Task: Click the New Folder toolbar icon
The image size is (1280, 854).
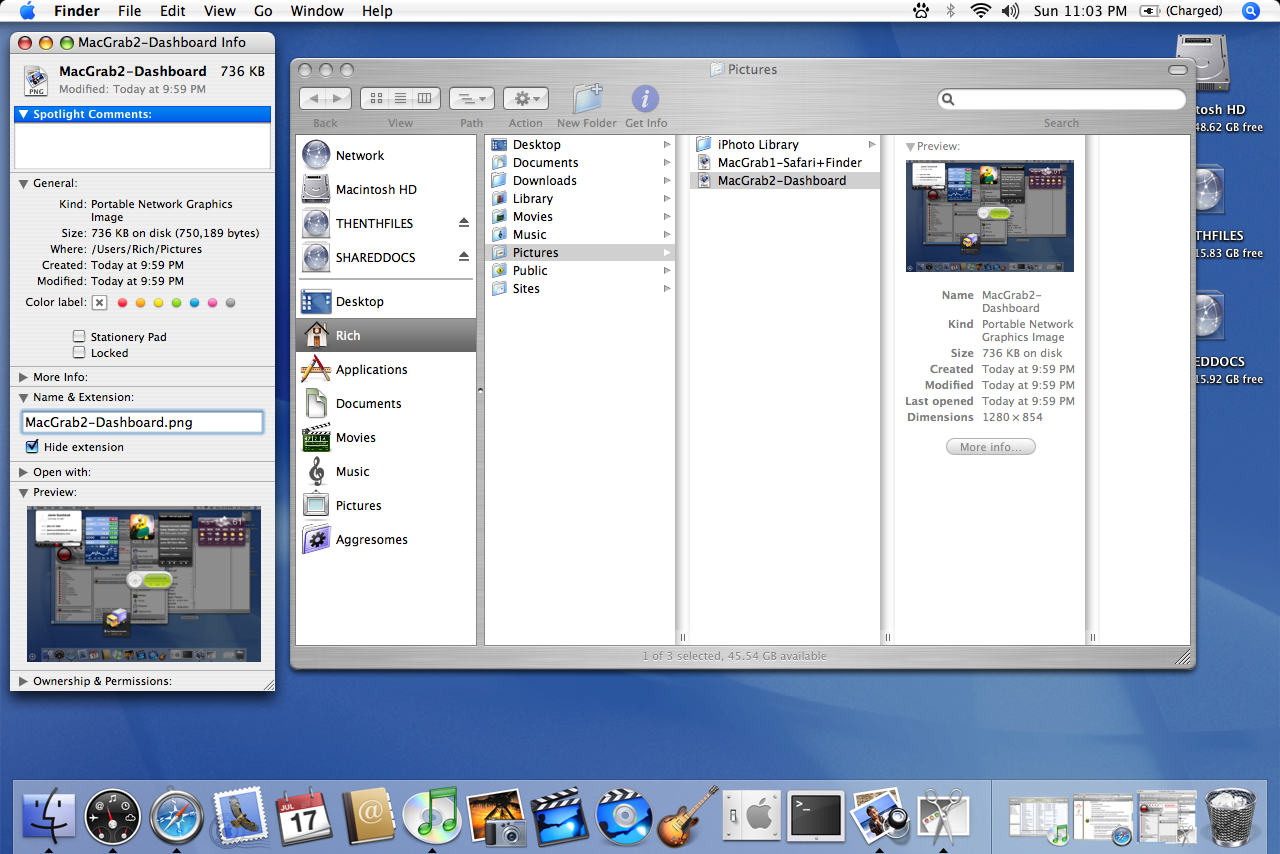Action: coord(587,99)
